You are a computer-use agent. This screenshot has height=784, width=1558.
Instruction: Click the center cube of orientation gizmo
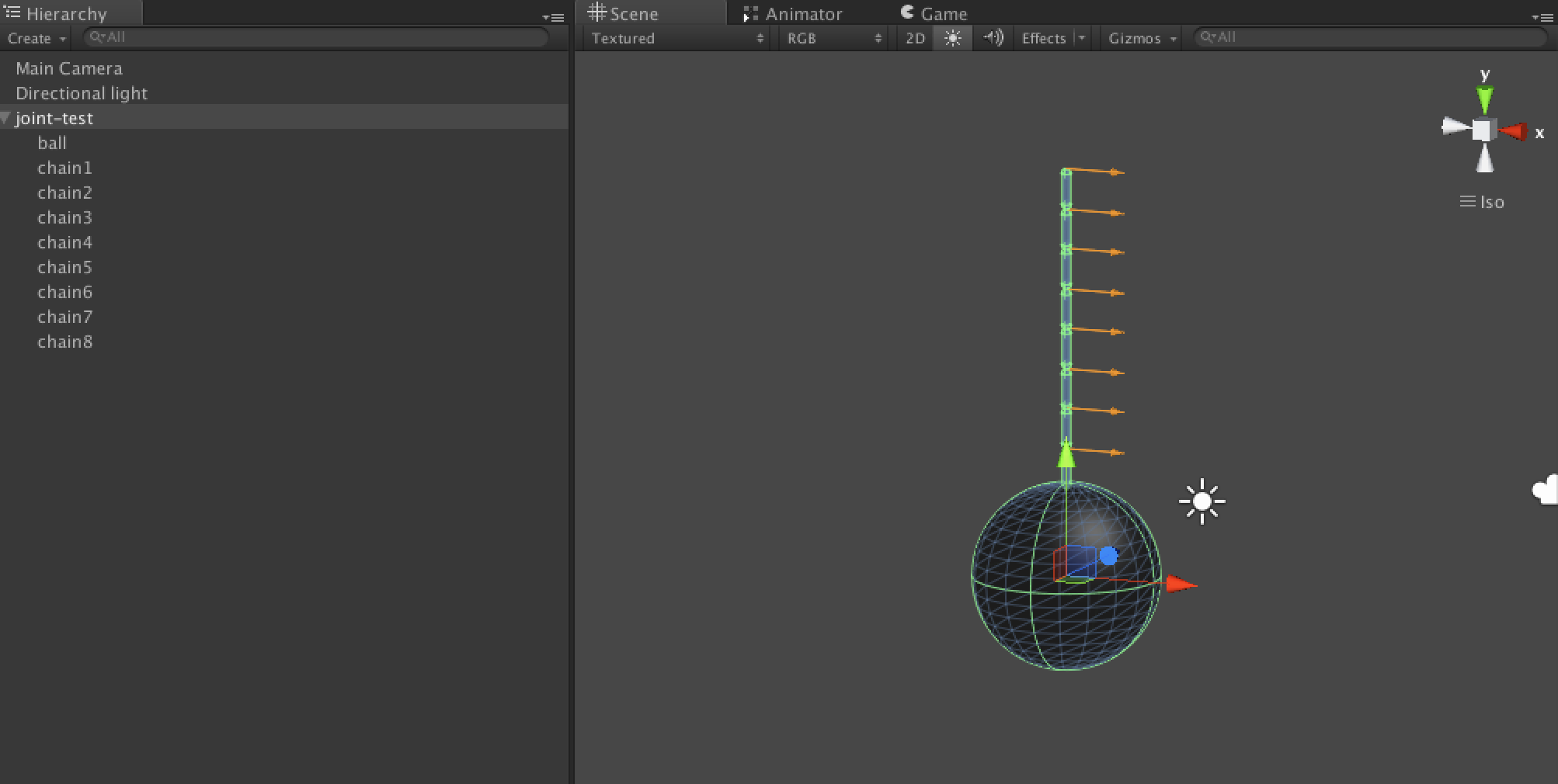[x=1483, y=130]
